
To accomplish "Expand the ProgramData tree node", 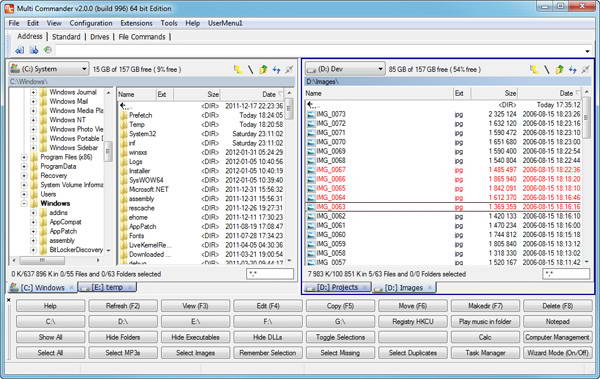I will coord(24,167).
